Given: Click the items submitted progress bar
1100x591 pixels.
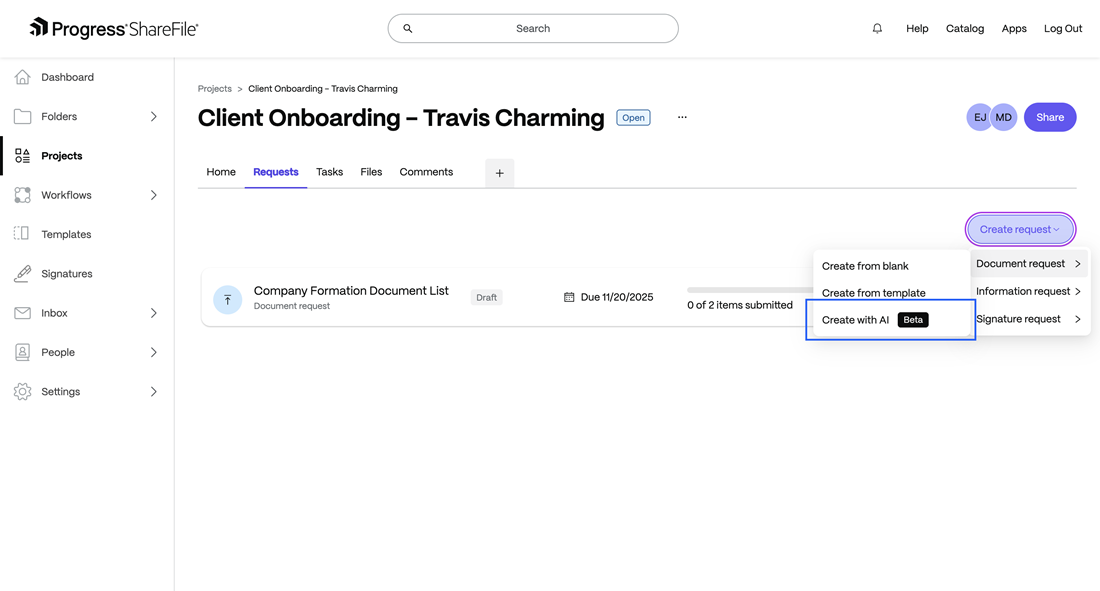Looking at the screenshot, I should tap(750, 290).
